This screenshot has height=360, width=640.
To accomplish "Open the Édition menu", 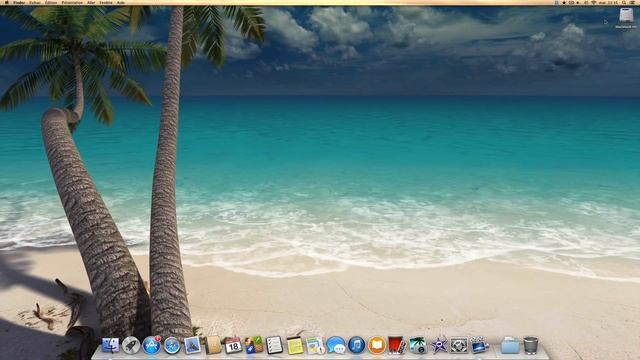I will tap(51, 2).
